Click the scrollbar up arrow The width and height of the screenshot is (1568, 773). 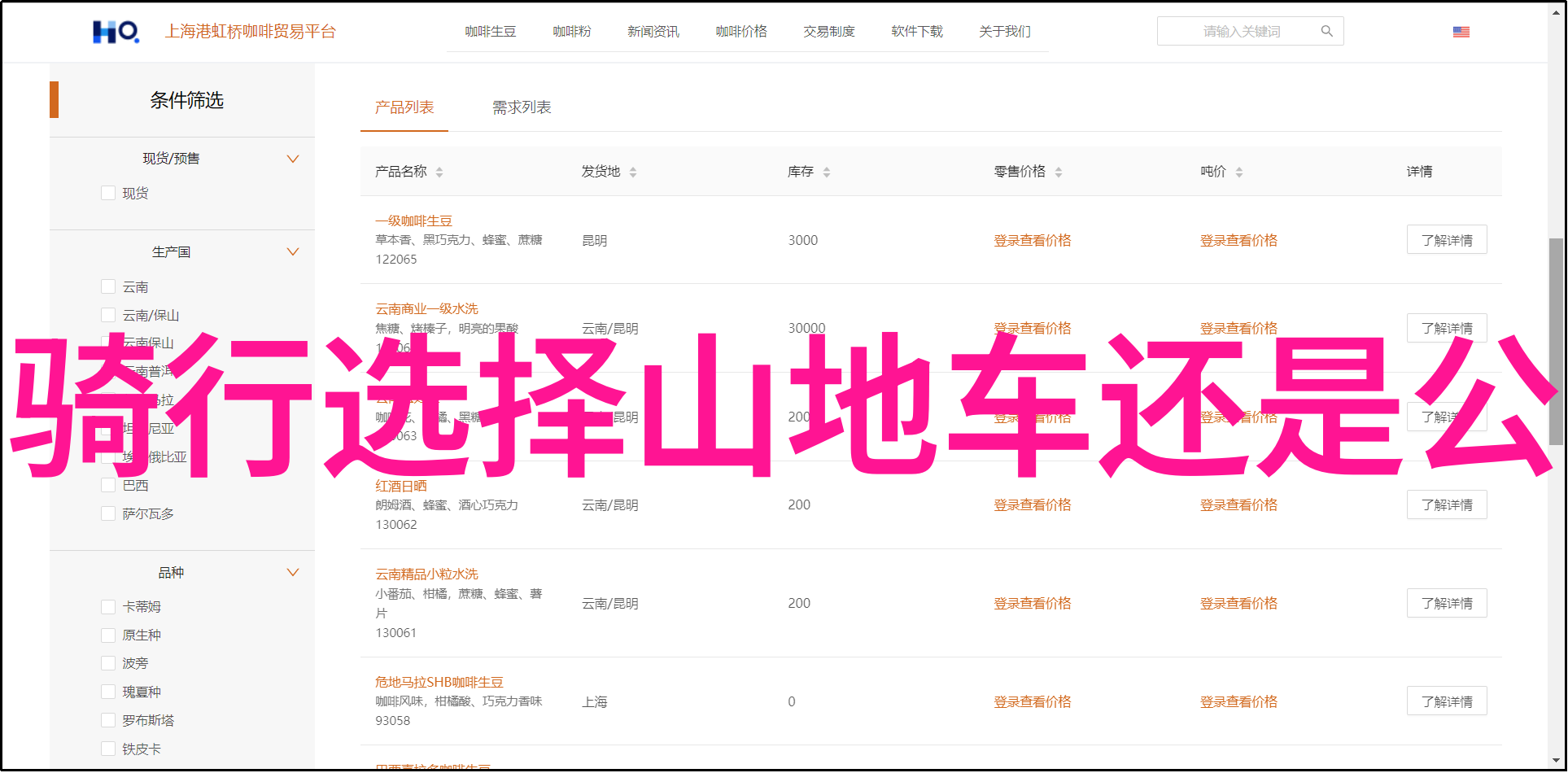tap(1556, 11)
